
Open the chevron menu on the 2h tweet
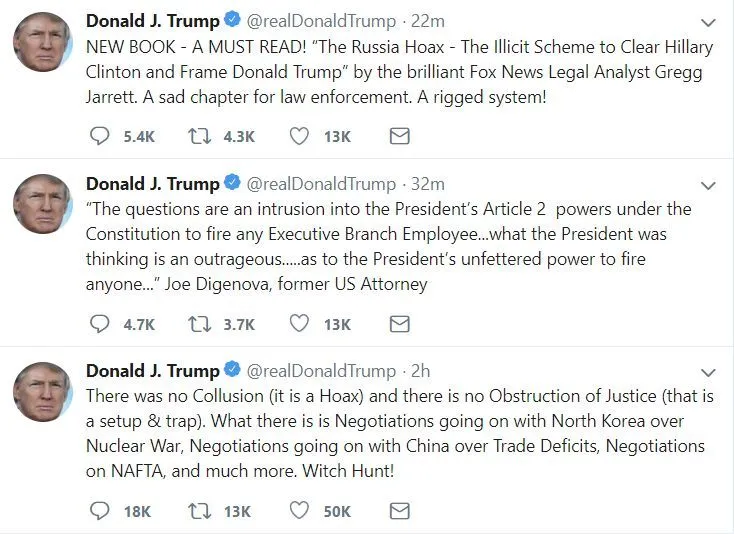pyautogui.click(x=708, y=372)
